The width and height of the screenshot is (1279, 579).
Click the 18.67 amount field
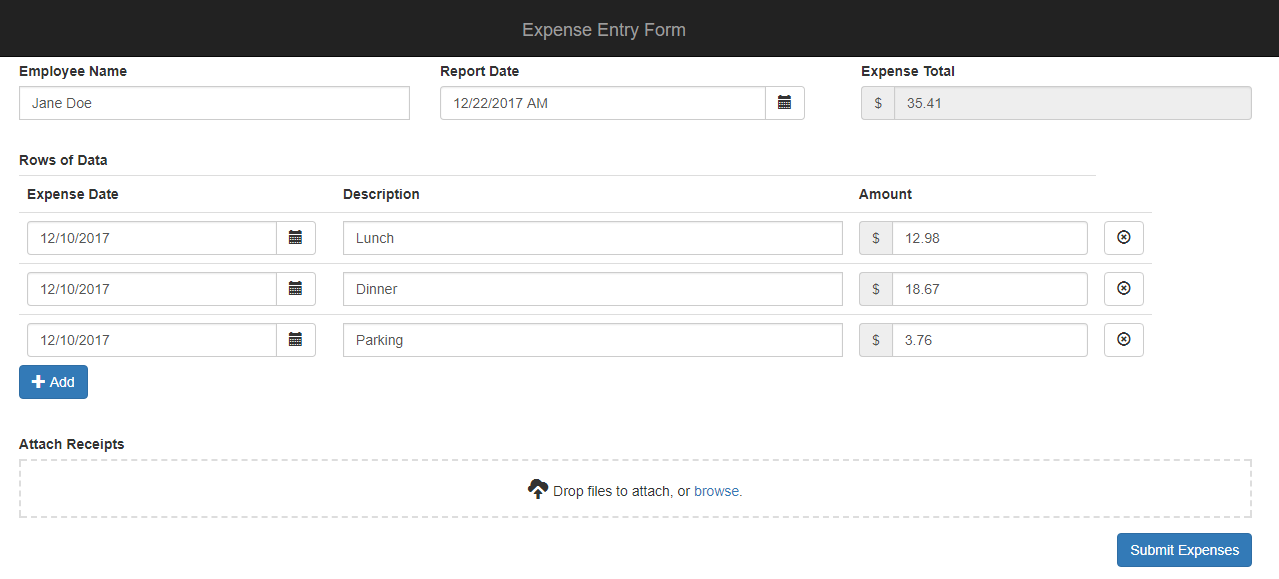pyautogui.click(x=989, y=289)
